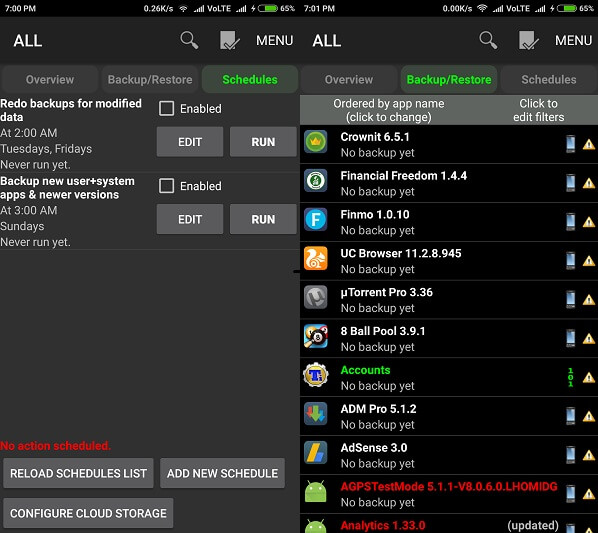Tap the battery indicator on the 7:00 PM status bar
Image resolution: width=598 pixels, height=533 pixels.
(x=268, y=8)
